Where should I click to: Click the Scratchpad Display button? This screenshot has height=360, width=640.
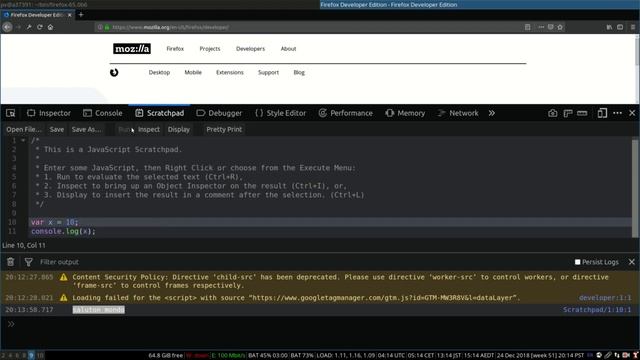pos(179,129)
